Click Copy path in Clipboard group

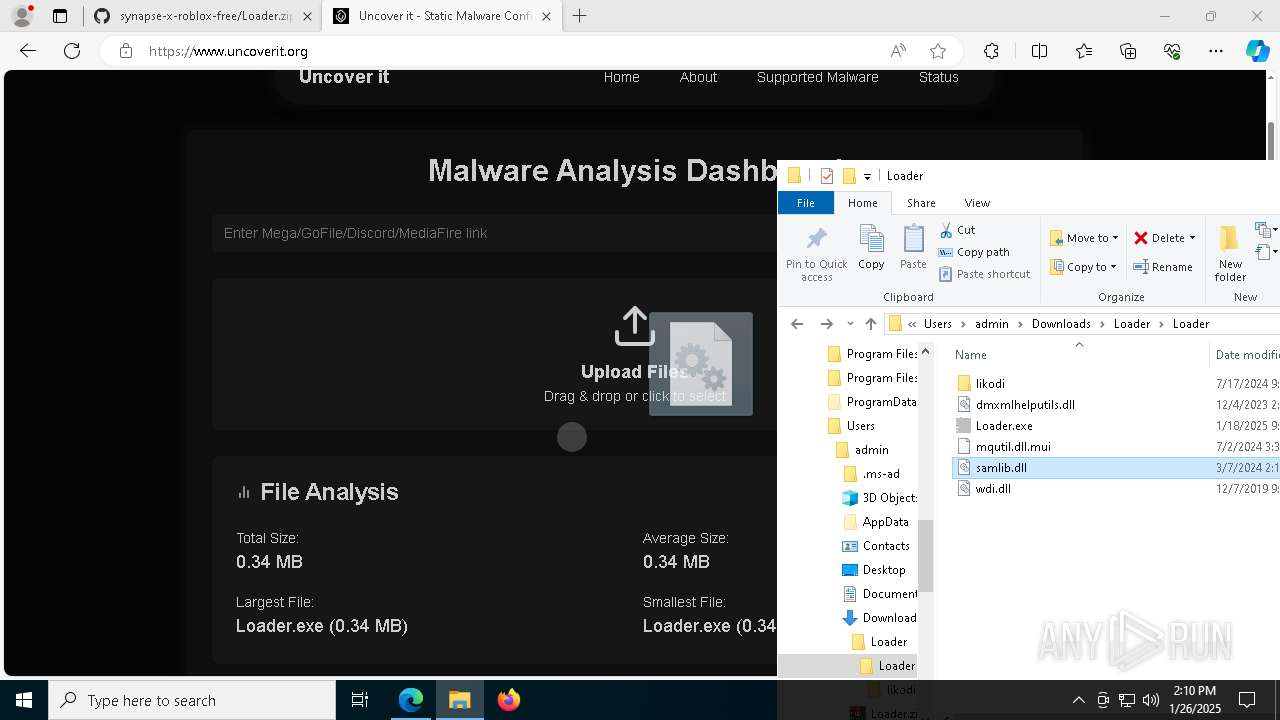[974, 252]
